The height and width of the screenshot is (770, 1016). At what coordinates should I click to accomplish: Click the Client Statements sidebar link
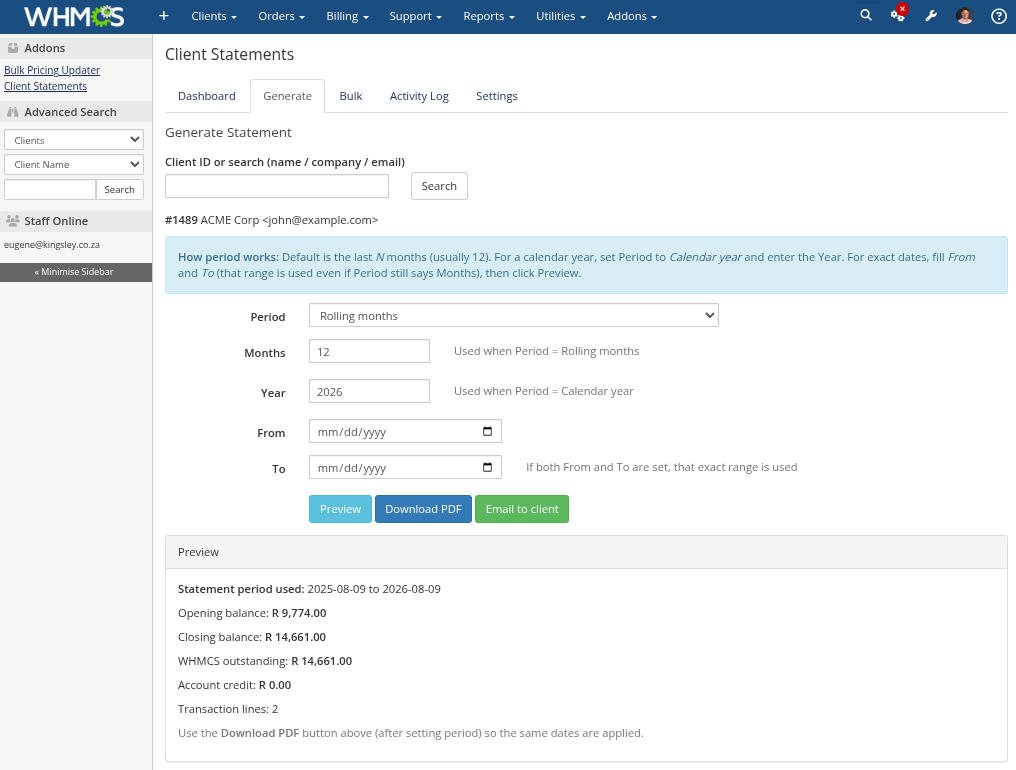coord(45,86)
